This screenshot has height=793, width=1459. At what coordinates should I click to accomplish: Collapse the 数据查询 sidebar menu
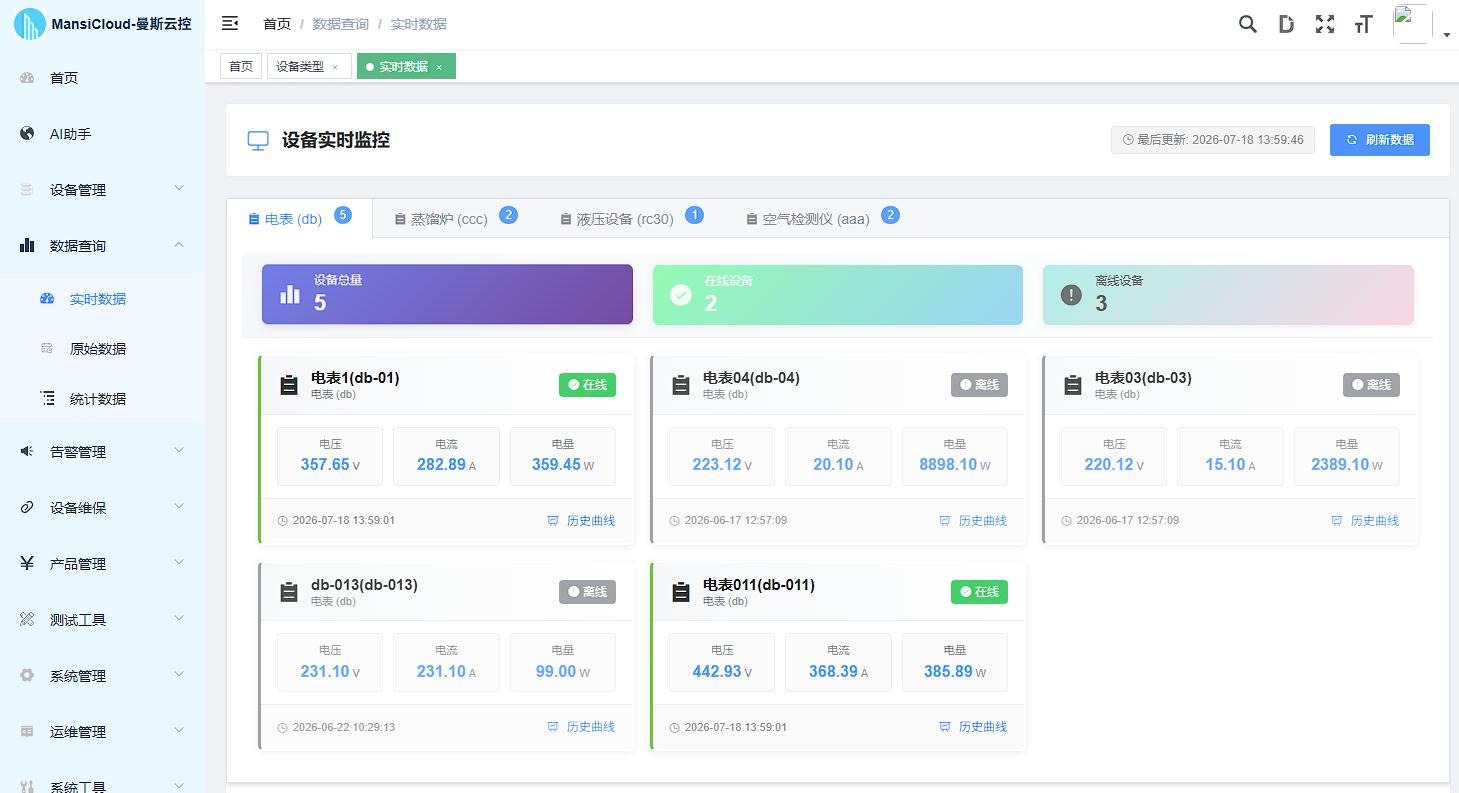click(x=102, y=246)
